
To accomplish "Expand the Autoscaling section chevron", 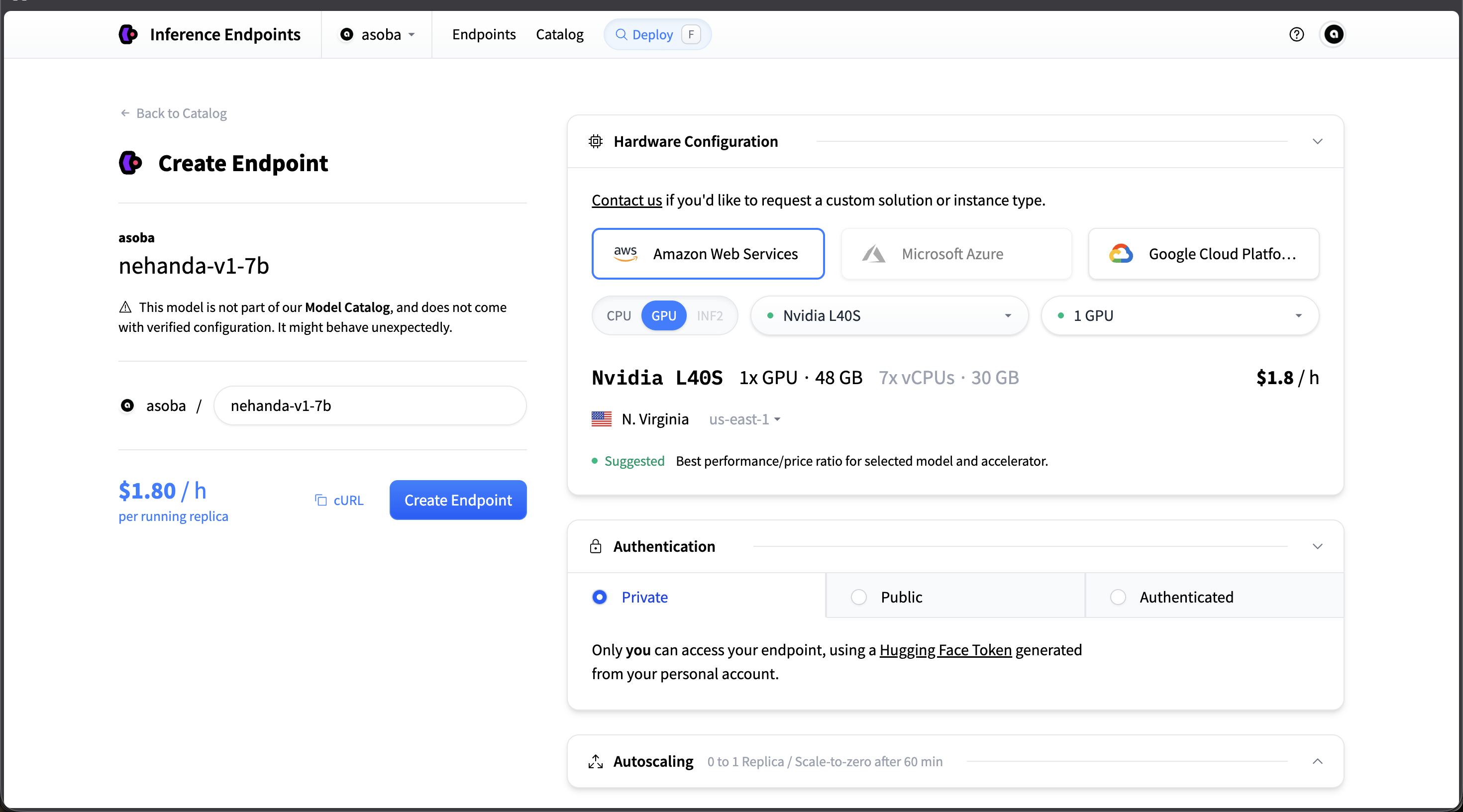I will coord(1317,761).
